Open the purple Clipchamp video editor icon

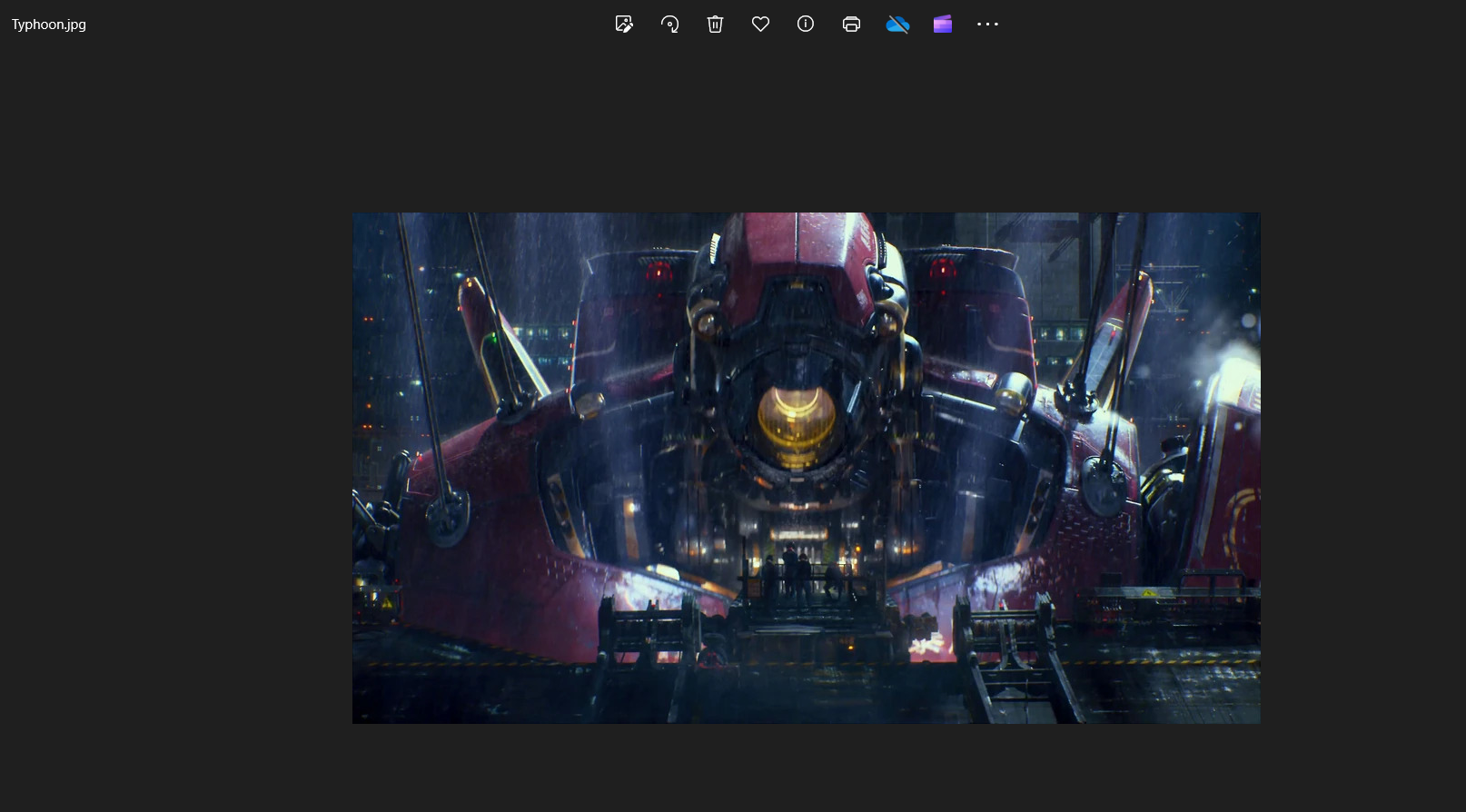click(x=943, y=25)
